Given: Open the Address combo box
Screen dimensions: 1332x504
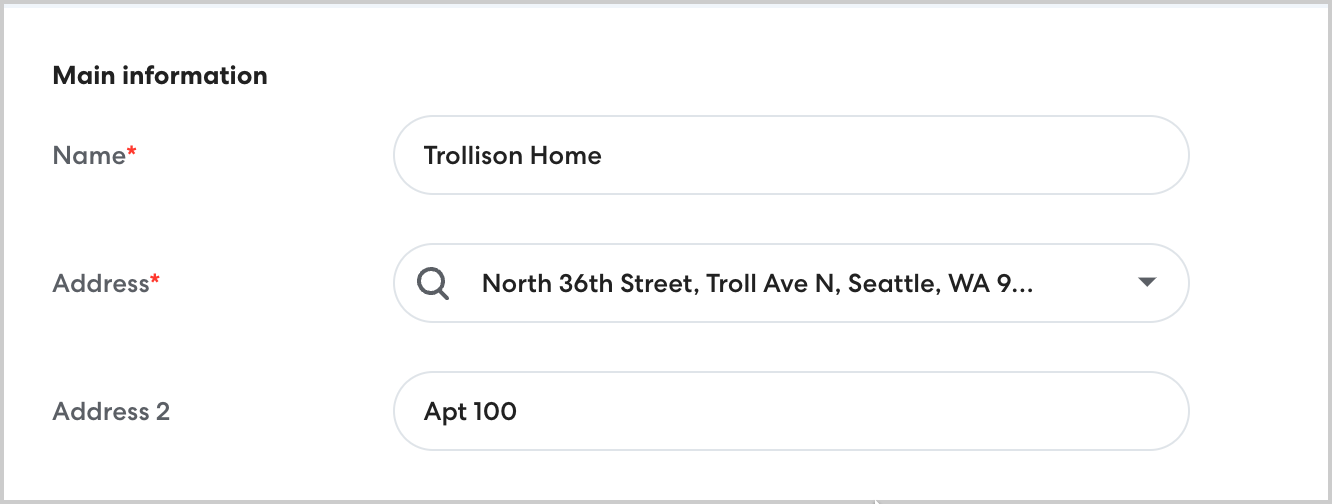Looking at the screenshot, I should click(790, 284).
